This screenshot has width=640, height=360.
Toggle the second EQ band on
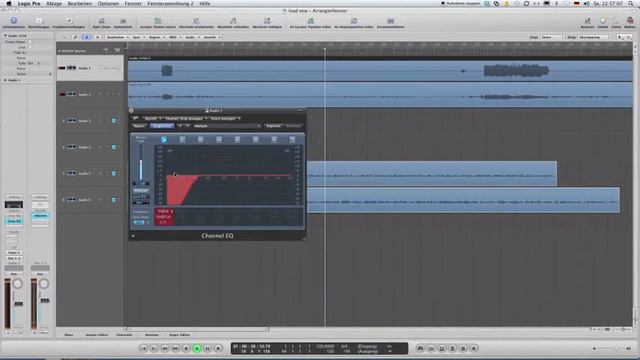[182, 140]
